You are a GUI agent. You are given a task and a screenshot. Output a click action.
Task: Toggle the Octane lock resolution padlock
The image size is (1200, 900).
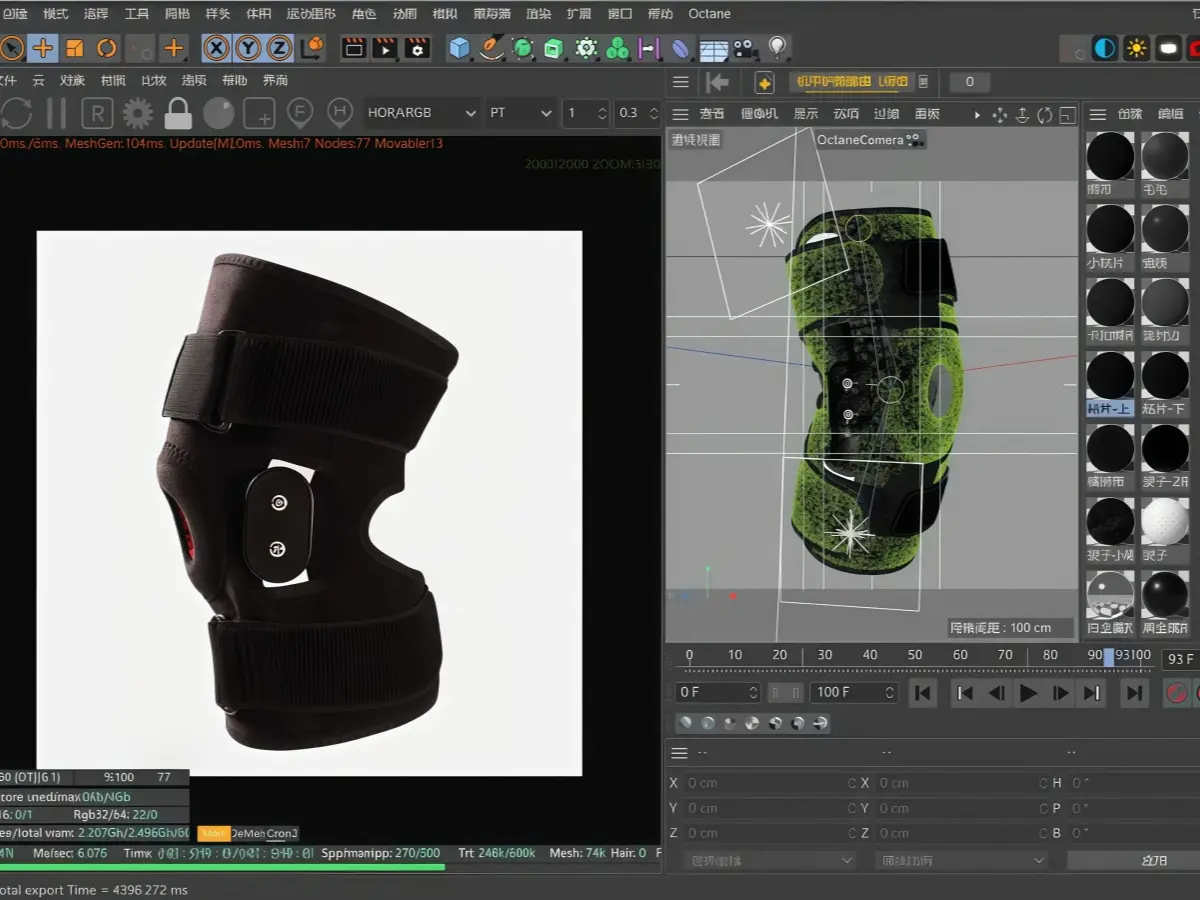click(178, 114)
